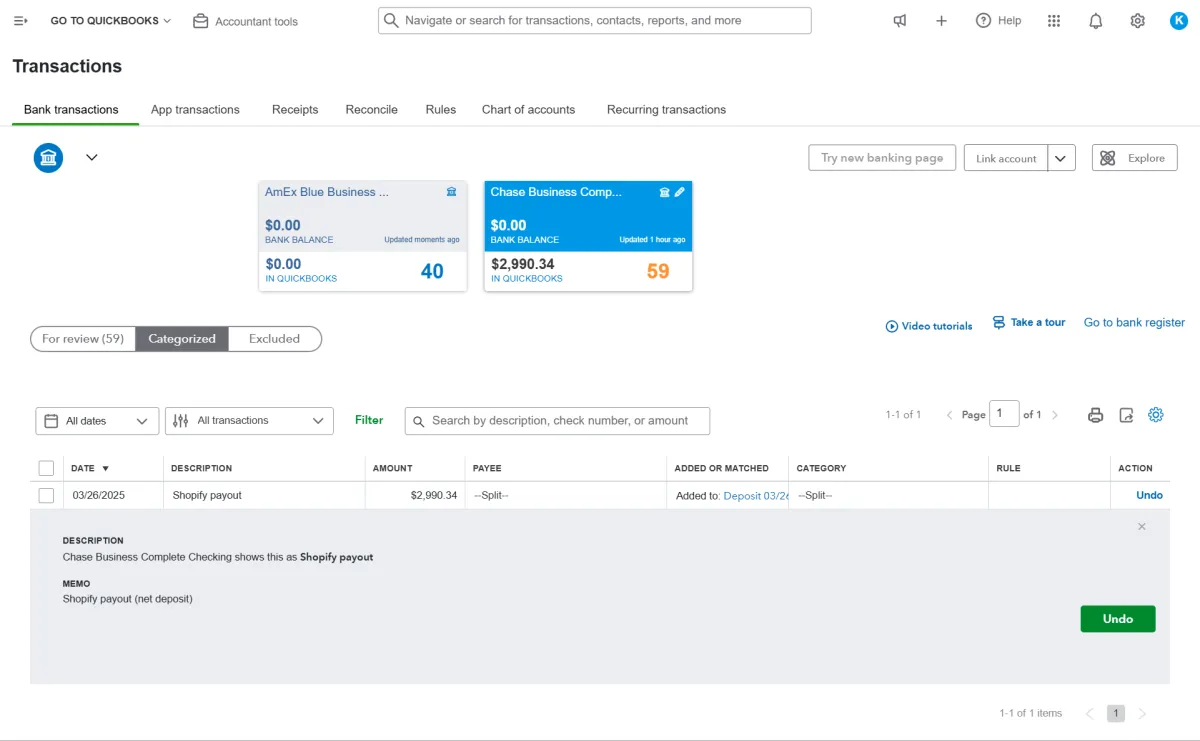Open Chart of accounts tab
Viewport: 1200px width, 741px height.
pyautogui.click(x=528, y=110)
